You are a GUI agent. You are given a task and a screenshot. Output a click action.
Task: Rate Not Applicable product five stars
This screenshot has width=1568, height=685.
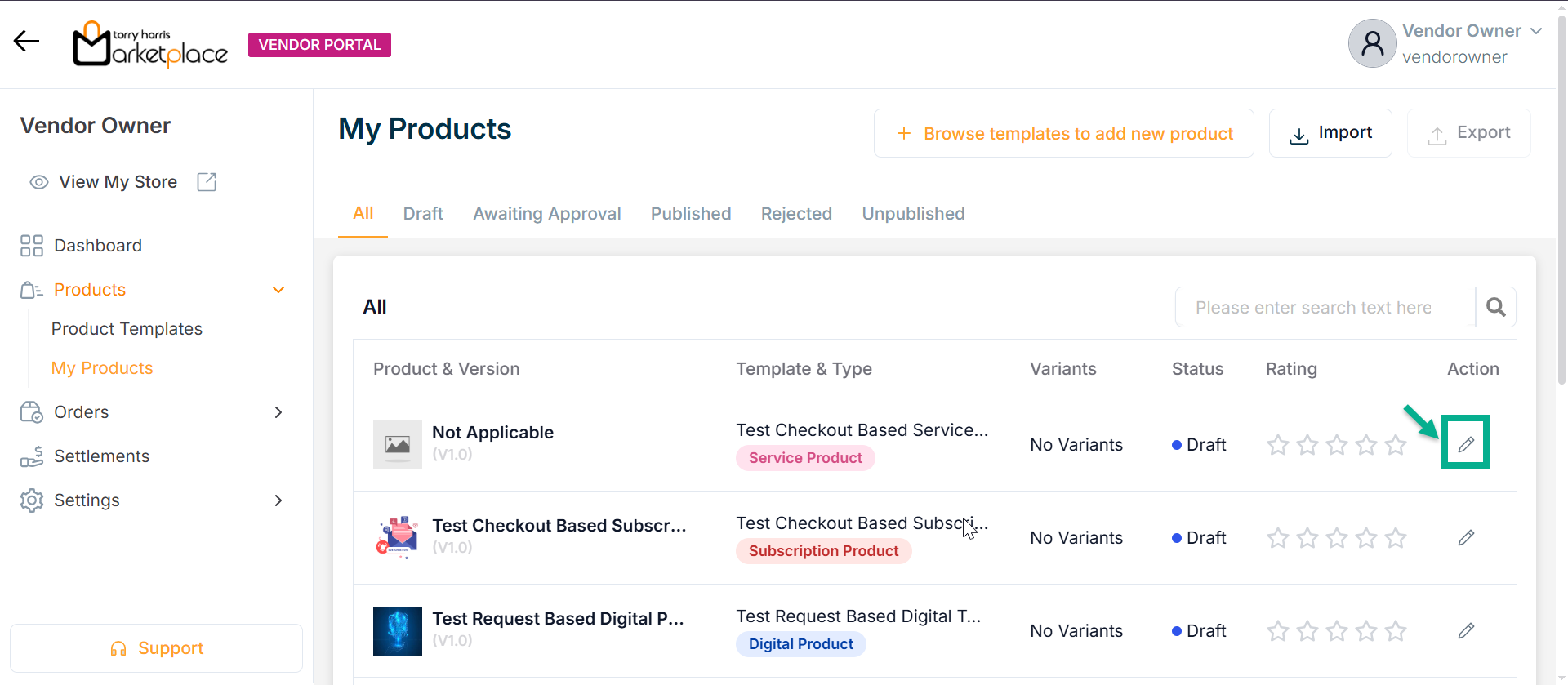(1396, 445)
